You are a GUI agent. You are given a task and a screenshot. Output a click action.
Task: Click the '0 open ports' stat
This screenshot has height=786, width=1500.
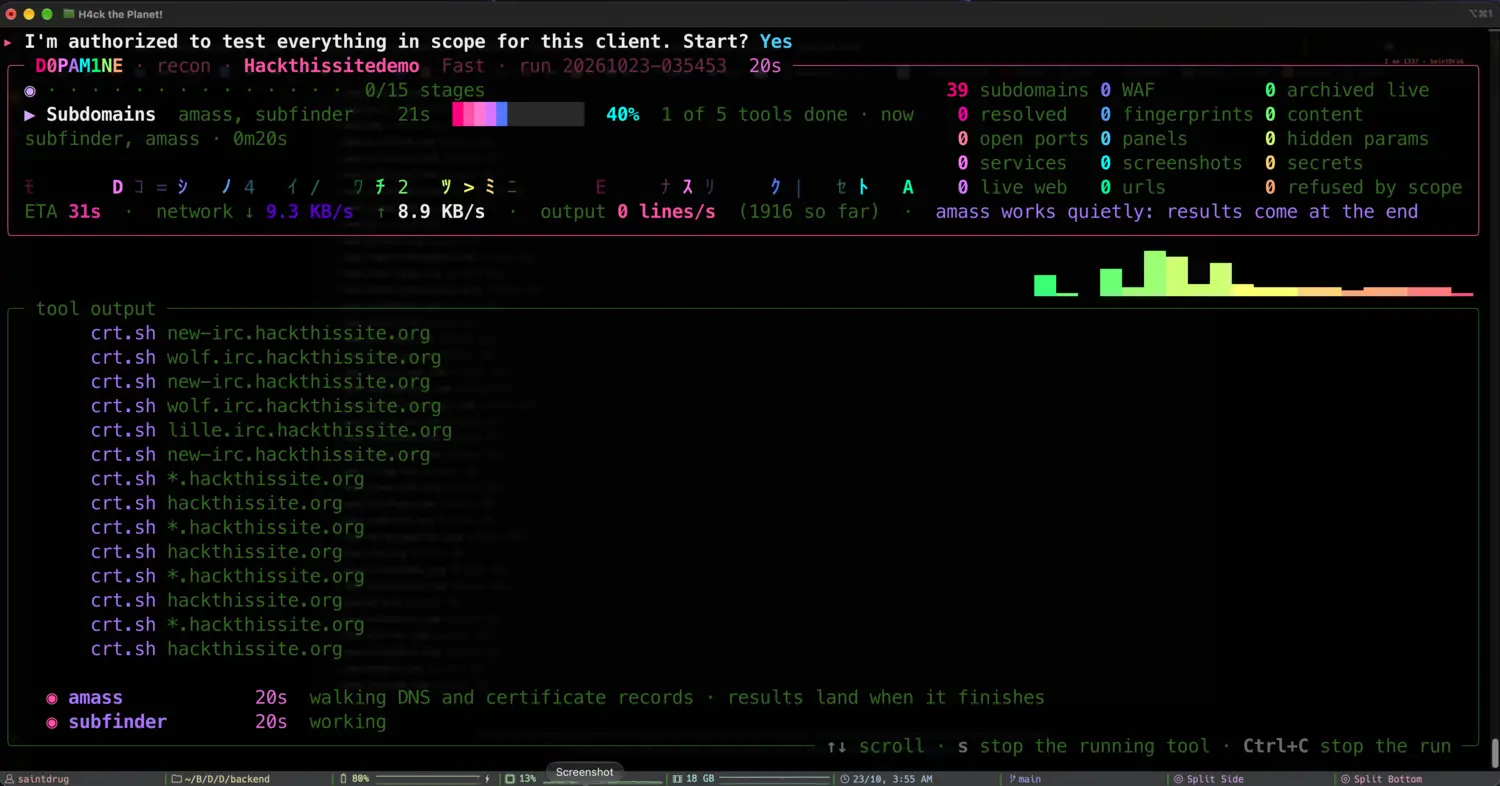click(x=1023, y=139)
